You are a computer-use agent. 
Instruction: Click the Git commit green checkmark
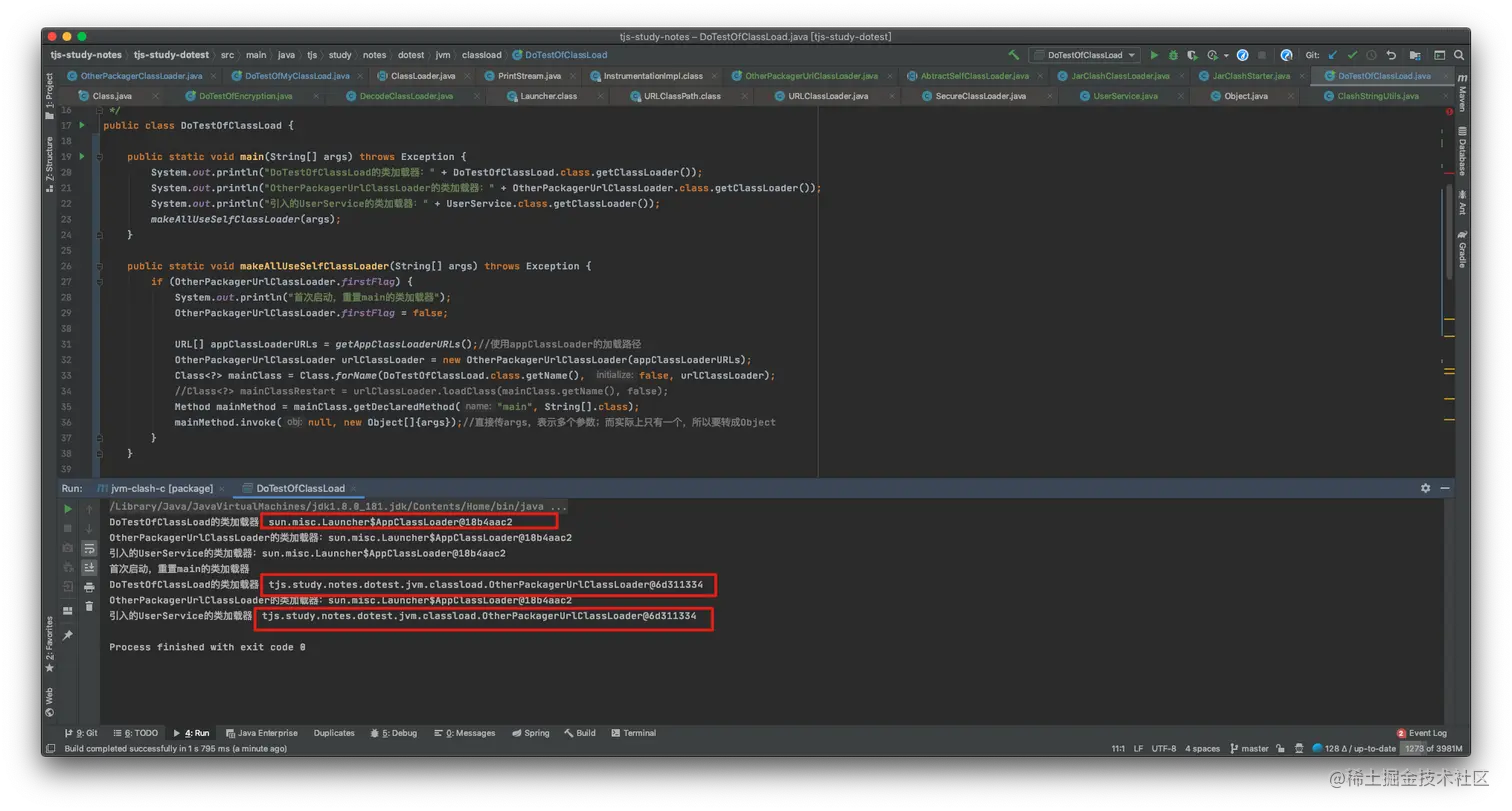pos(1352,55)
